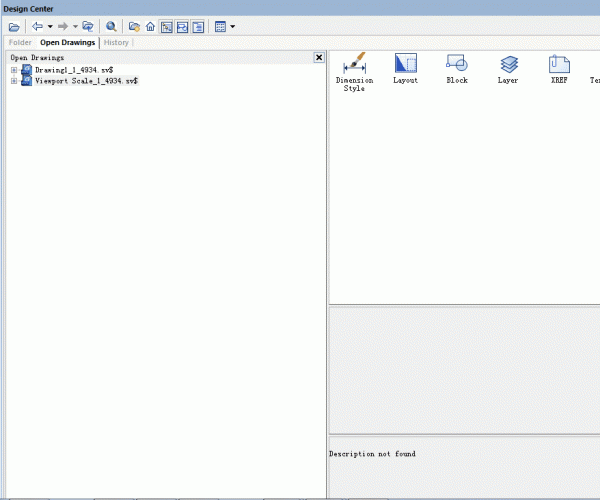Open the Dimension Style item
Viewport: 600px width, 500px height.
pyautogui.click(x=354, y=72)
